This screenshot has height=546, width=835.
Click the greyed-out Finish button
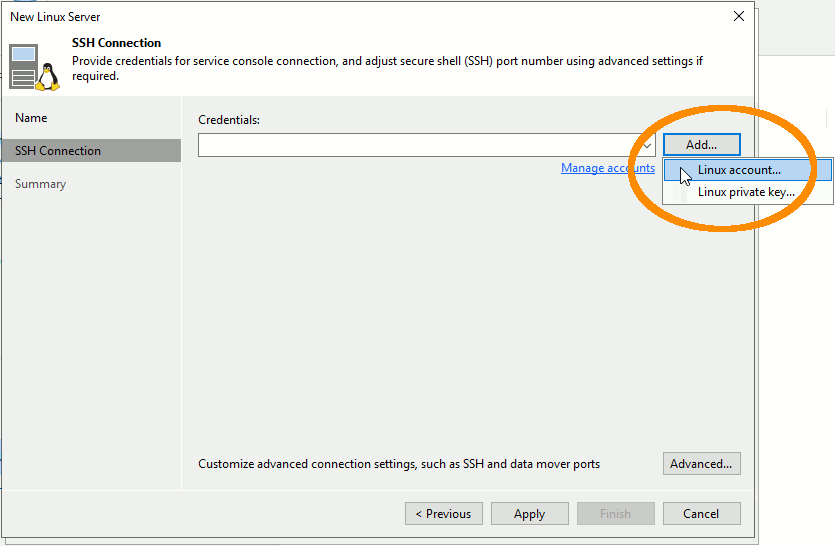point(615,514)
